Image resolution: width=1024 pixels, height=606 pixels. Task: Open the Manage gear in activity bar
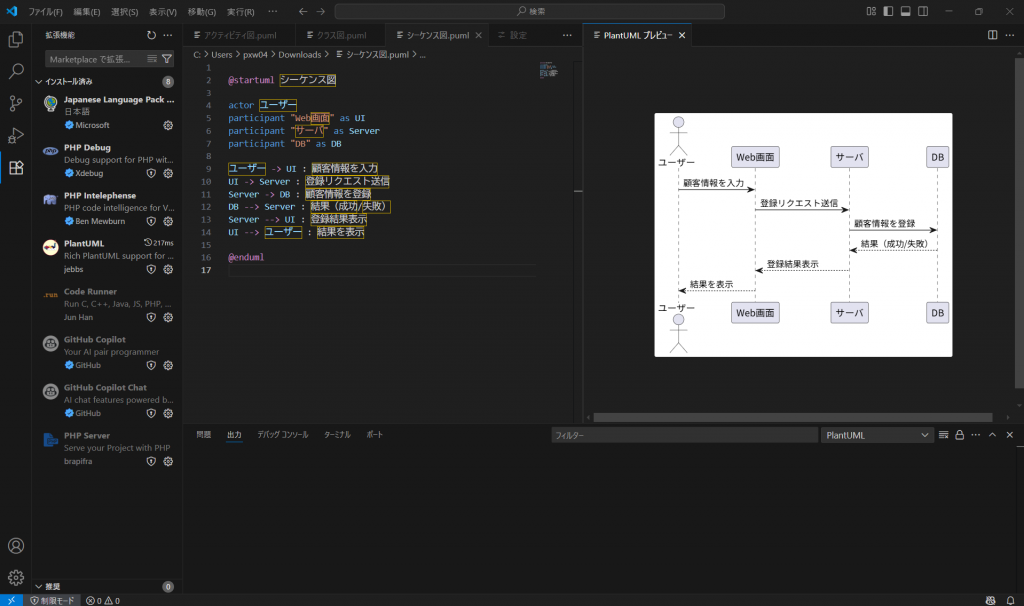click(16, 578)
